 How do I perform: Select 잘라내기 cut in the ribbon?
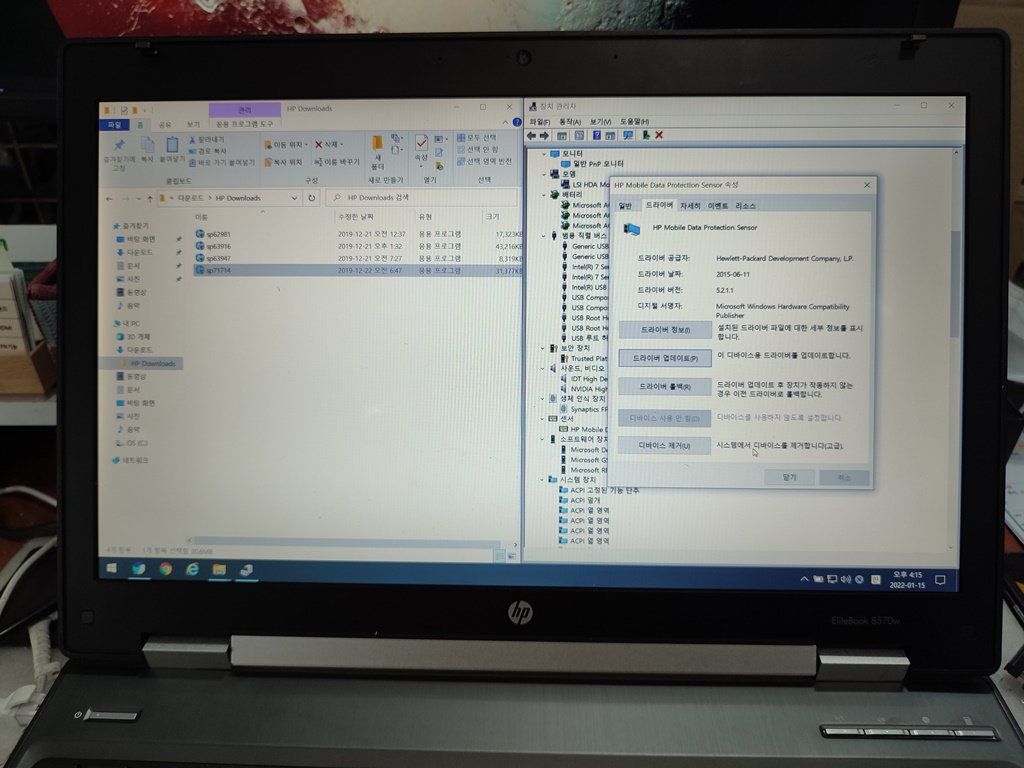point(206,140)
